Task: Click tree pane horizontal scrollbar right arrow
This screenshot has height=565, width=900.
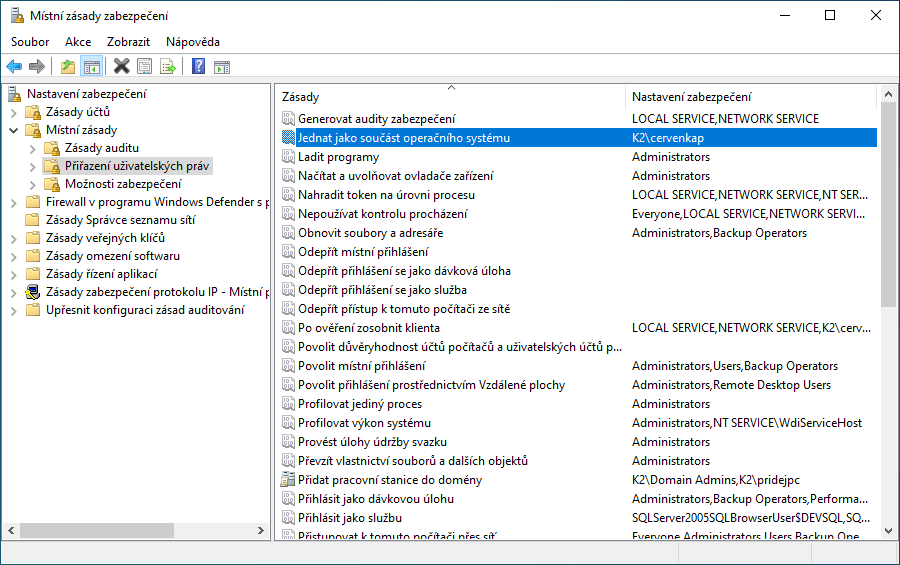Action: (261, 531)
